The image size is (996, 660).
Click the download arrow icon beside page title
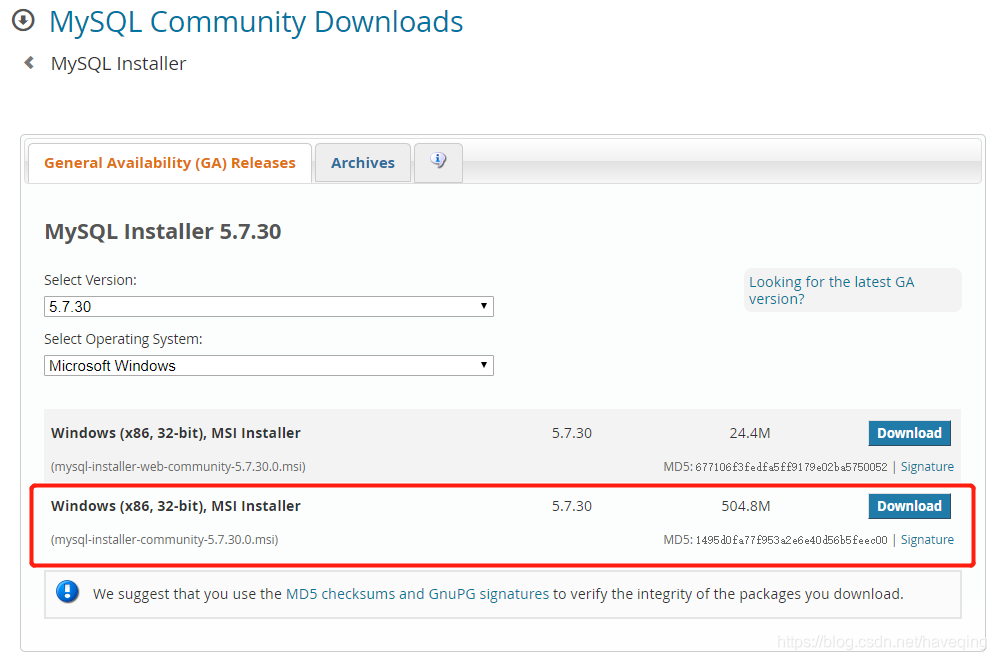tap(22, 20)
